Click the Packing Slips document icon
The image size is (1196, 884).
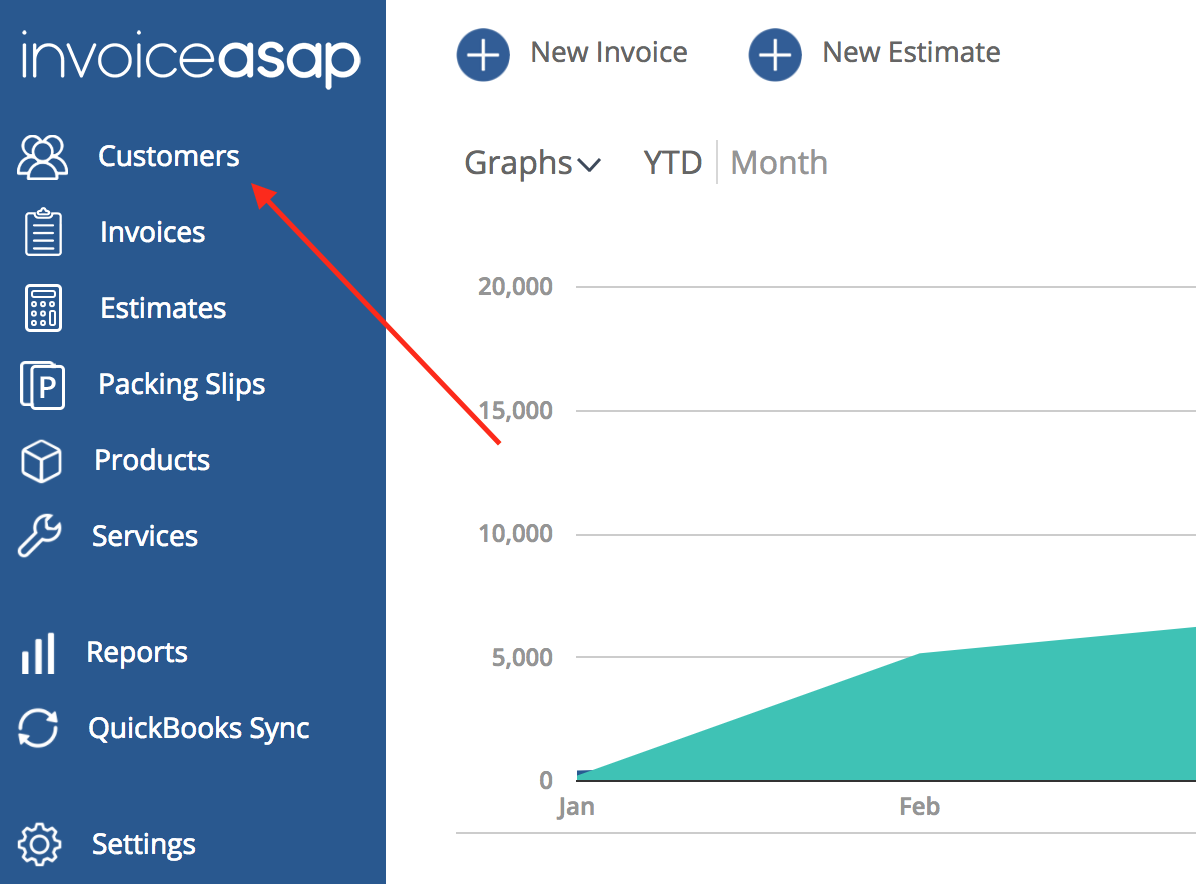pos(42,385)
